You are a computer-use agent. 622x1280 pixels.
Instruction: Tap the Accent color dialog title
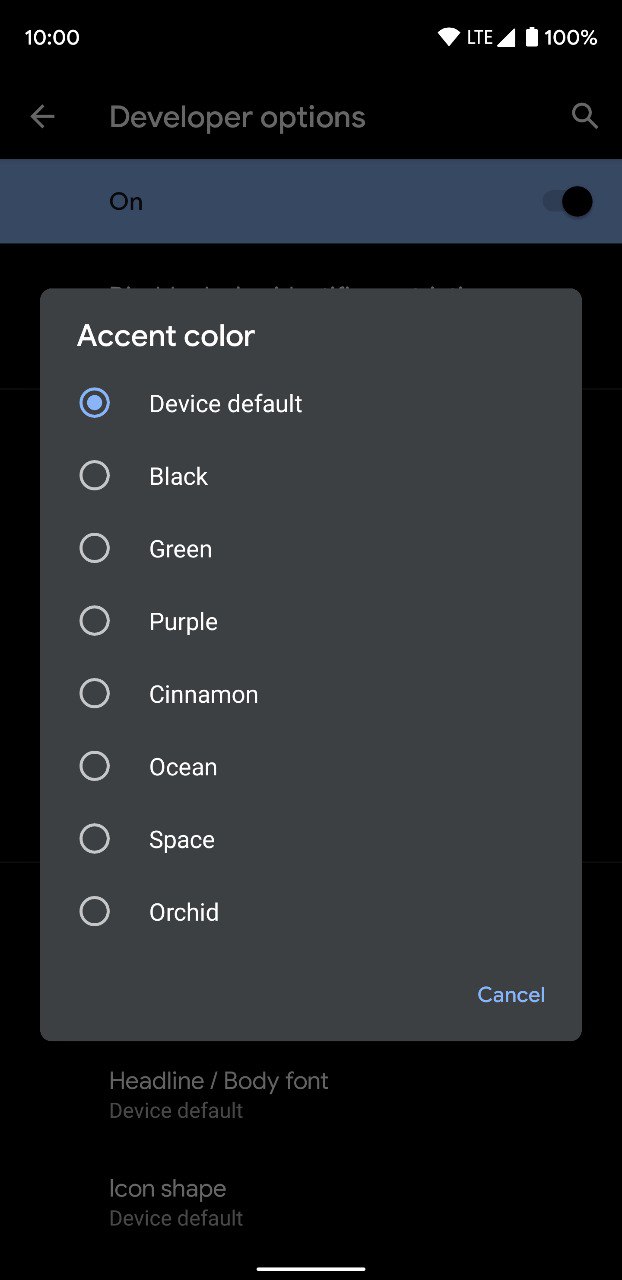pos(166,336)
